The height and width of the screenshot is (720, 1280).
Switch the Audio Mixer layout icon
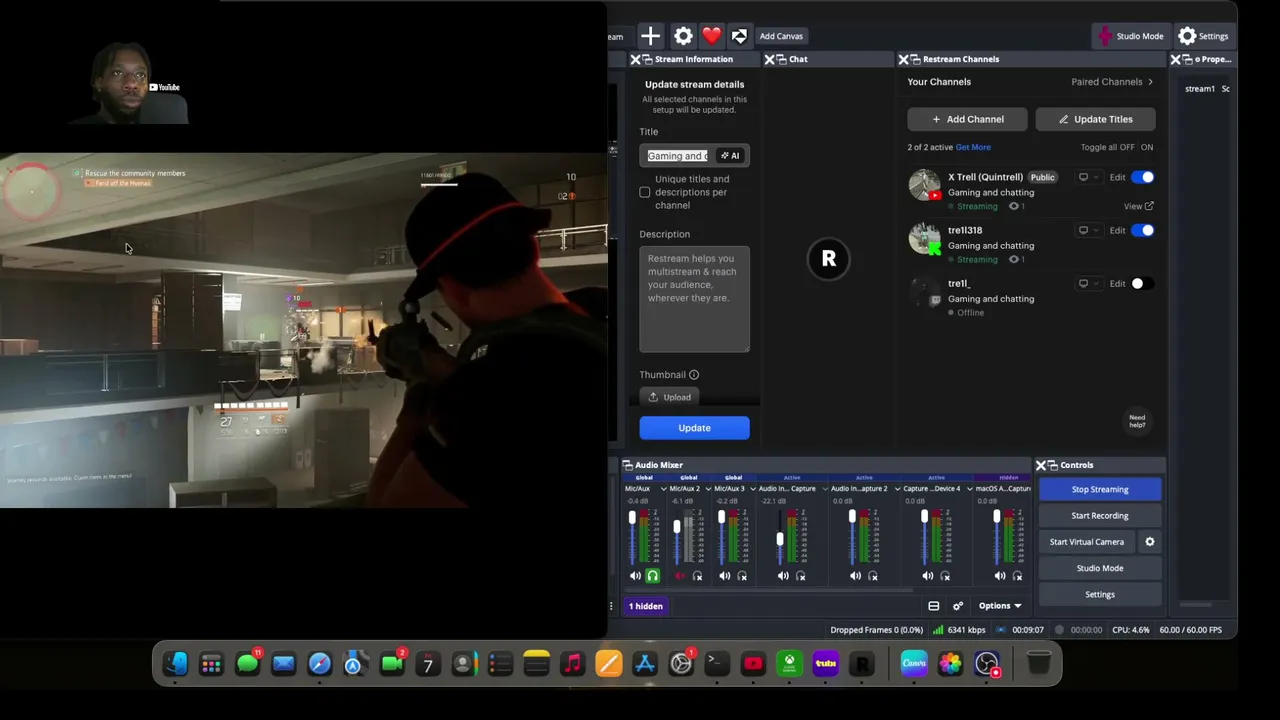[x=934, y=606]
